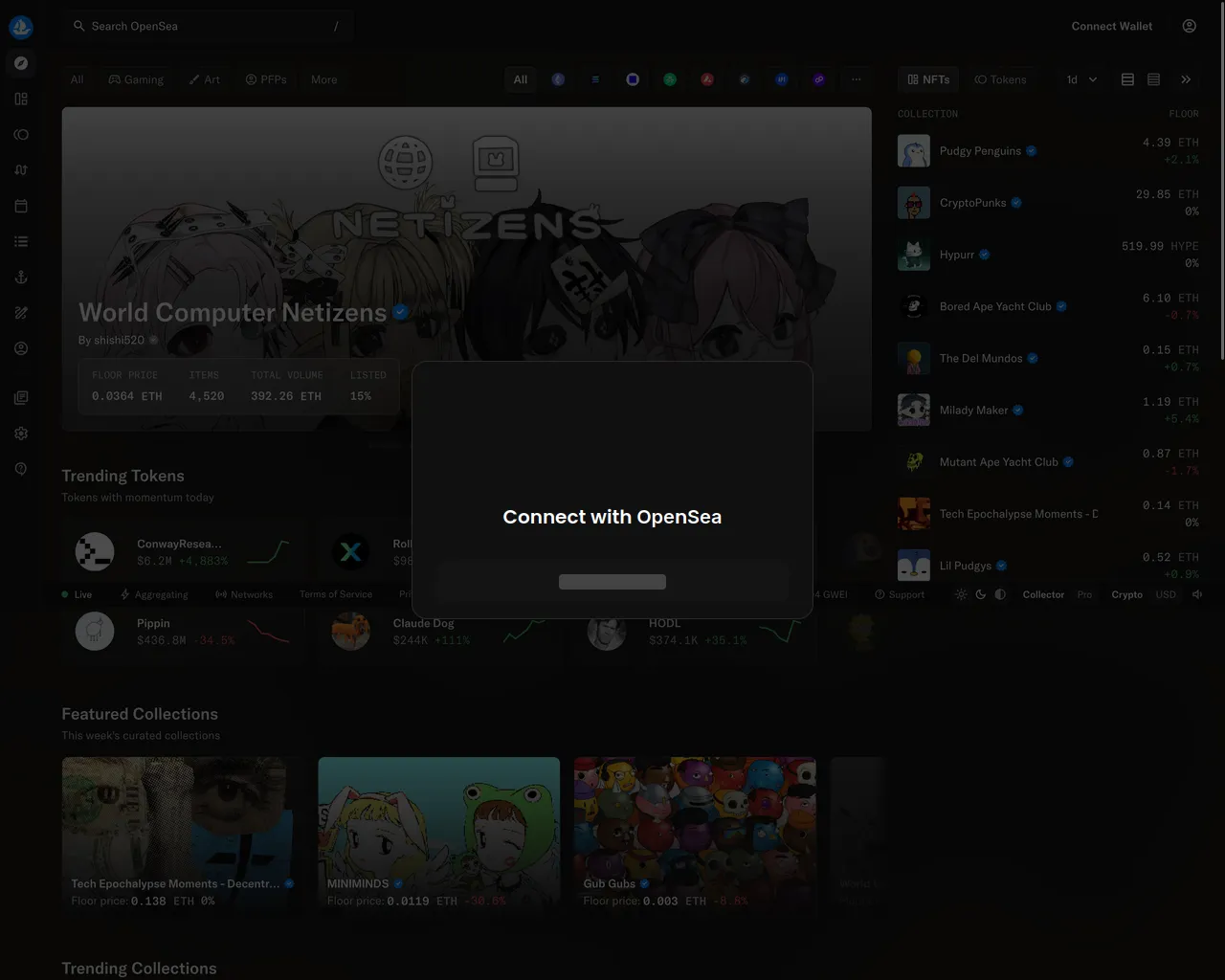Viewport: 1225px width, 980px height.
Task: Filter by the red Avalanche chain icon
Action: [x=707, y=79]
